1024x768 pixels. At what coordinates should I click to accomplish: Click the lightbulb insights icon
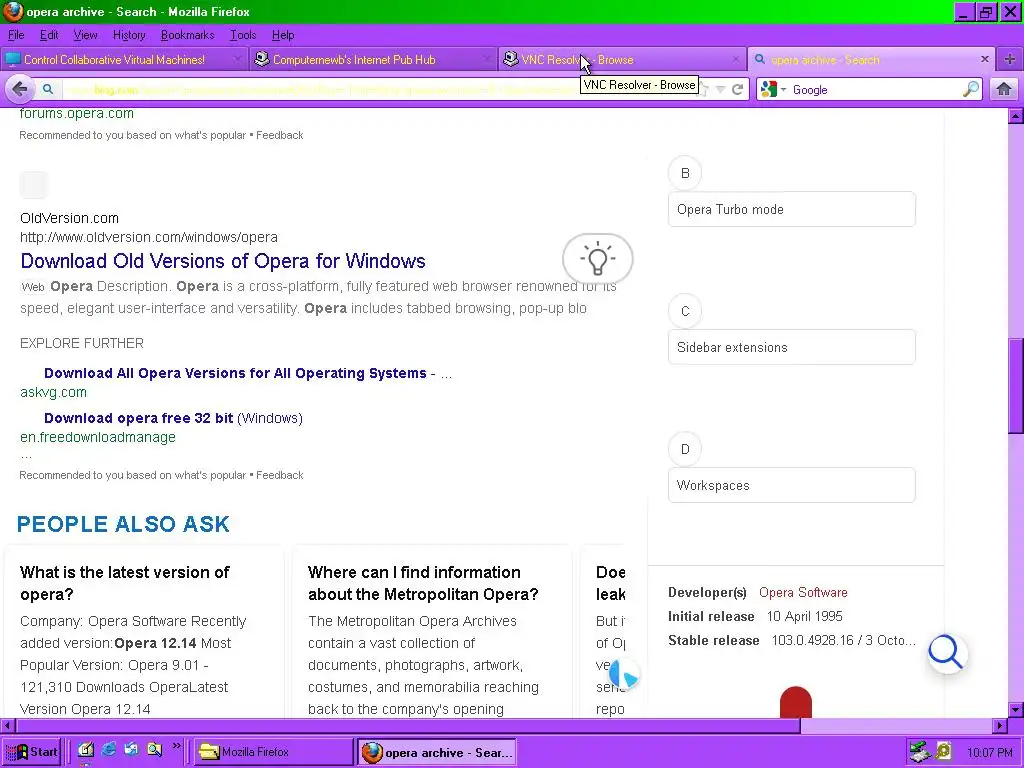tap(598, 259)
